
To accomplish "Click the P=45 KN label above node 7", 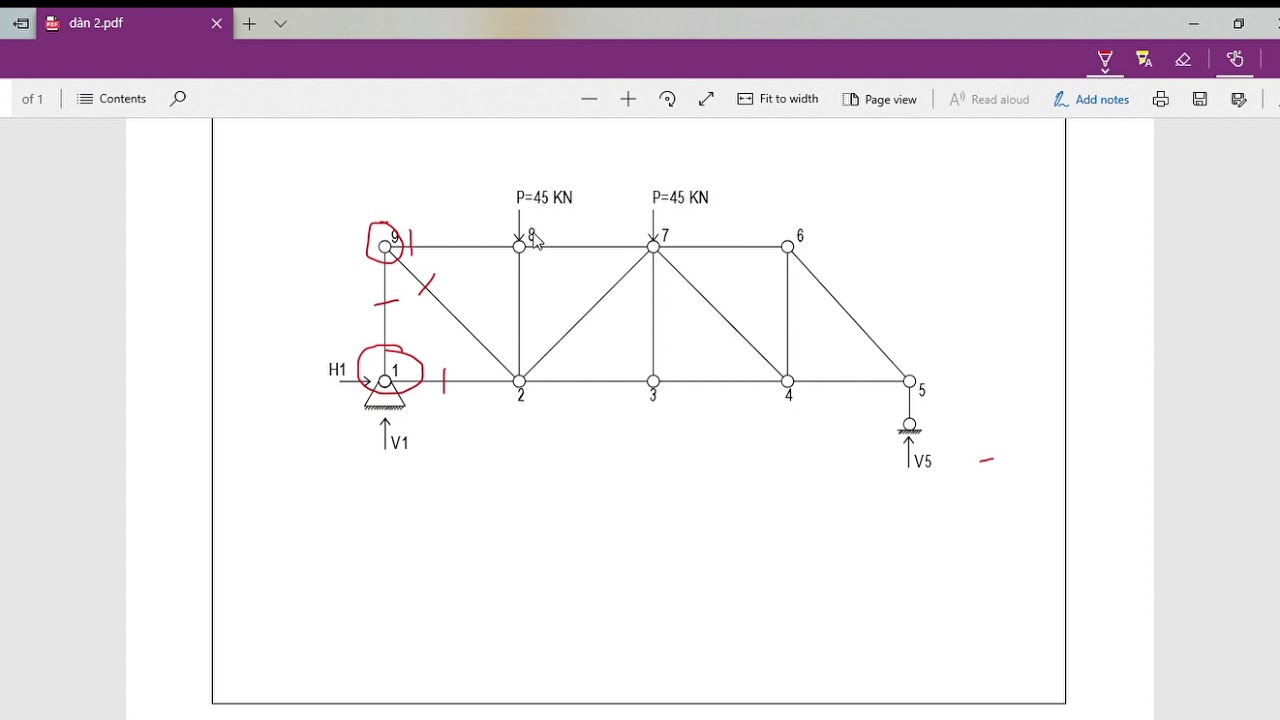I will click(x=680, y=198).
